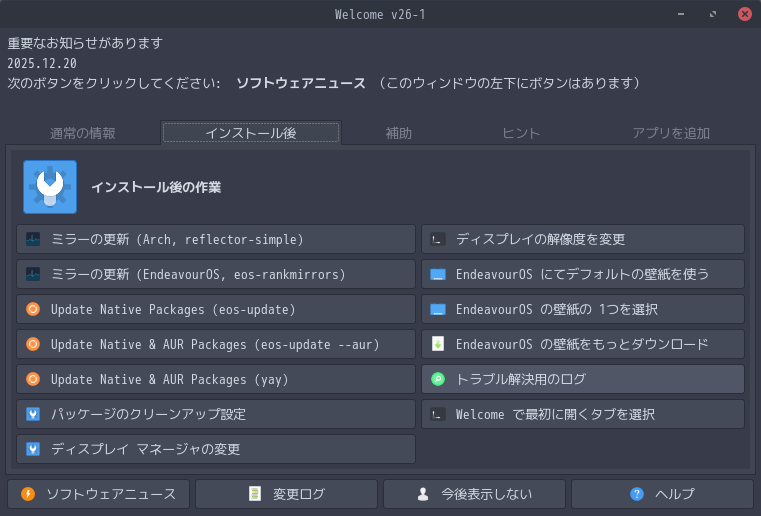
Task: Switch to the 通常の情報 tab
Action: 83,133
